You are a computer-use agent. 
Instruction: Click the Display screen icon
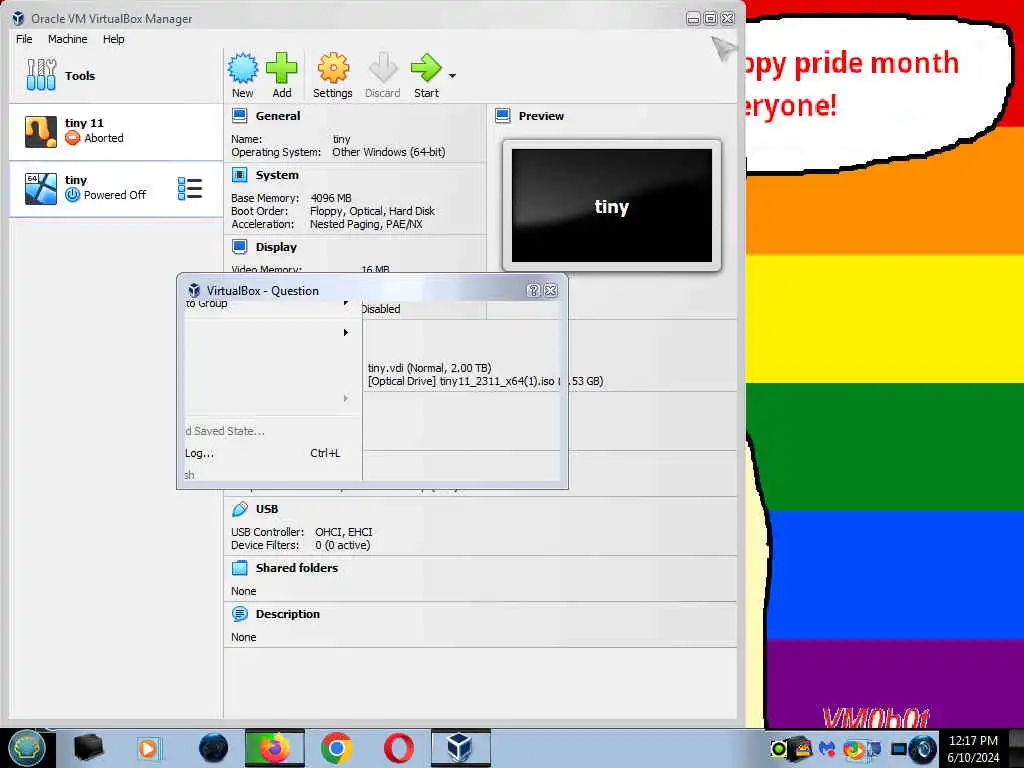tap(240, 247)
